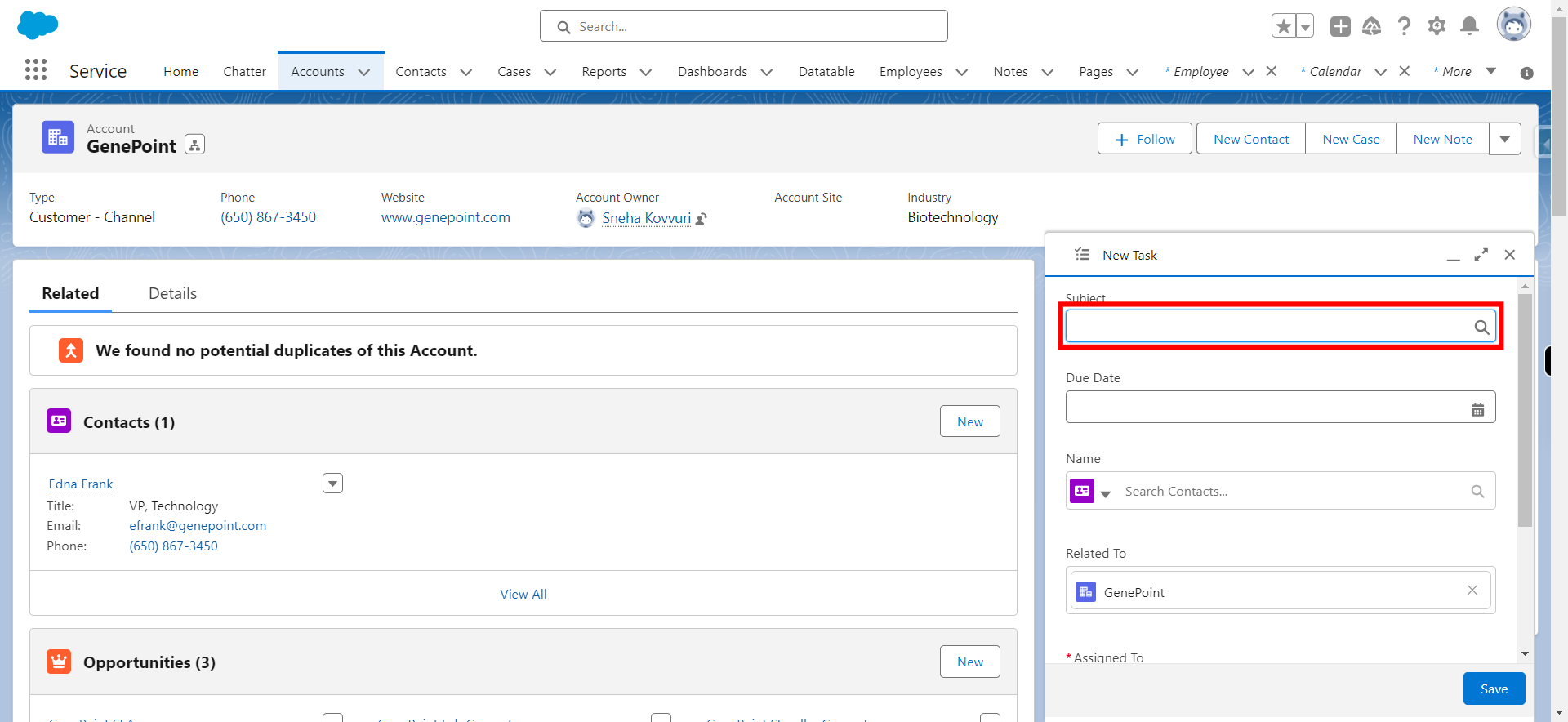
Task: Click the info icon at nav bar end
Action: 1526,73
